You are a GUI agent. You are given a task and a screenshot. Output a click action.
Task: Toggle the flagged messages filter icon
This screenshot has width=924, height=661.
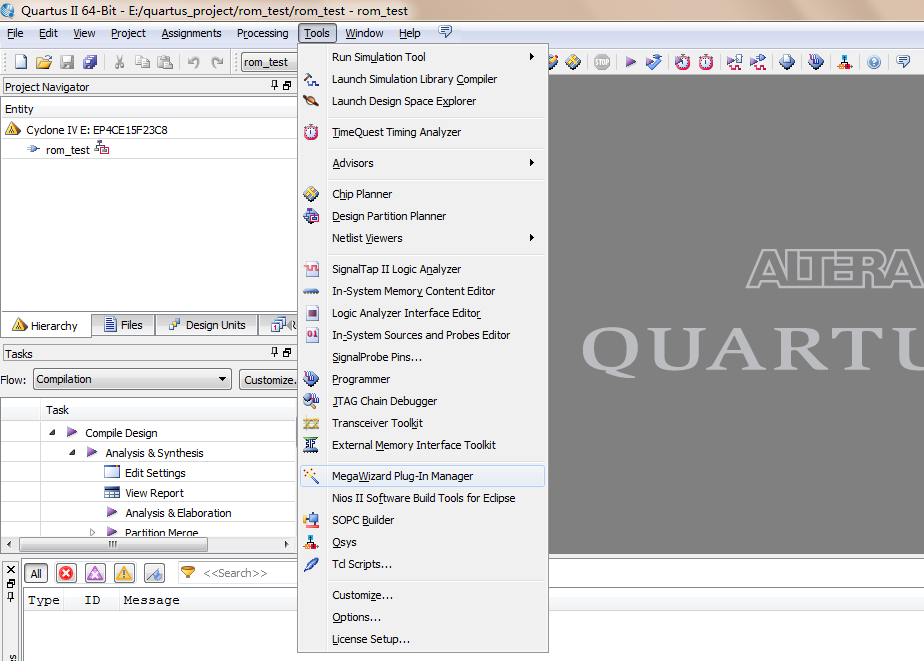(x=154, y=573)
